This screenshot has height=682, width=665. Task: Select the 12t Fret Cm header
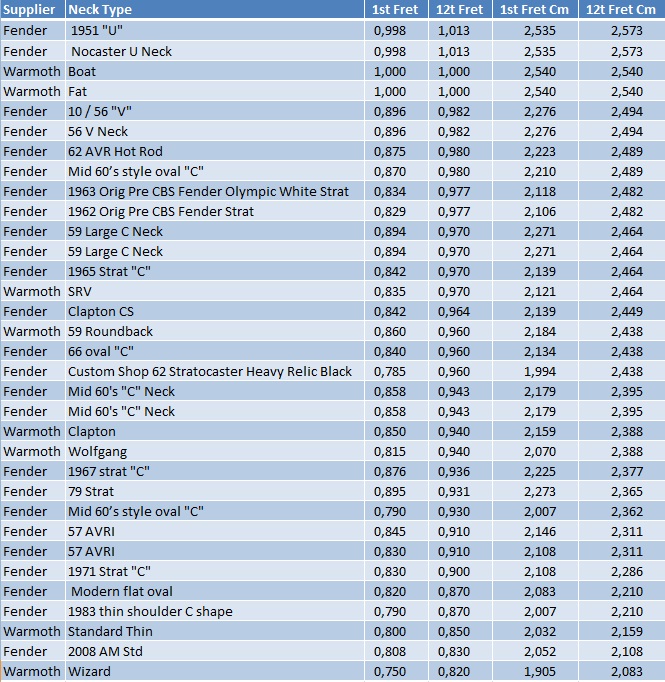pyautogui.click(x=622, y=10)
